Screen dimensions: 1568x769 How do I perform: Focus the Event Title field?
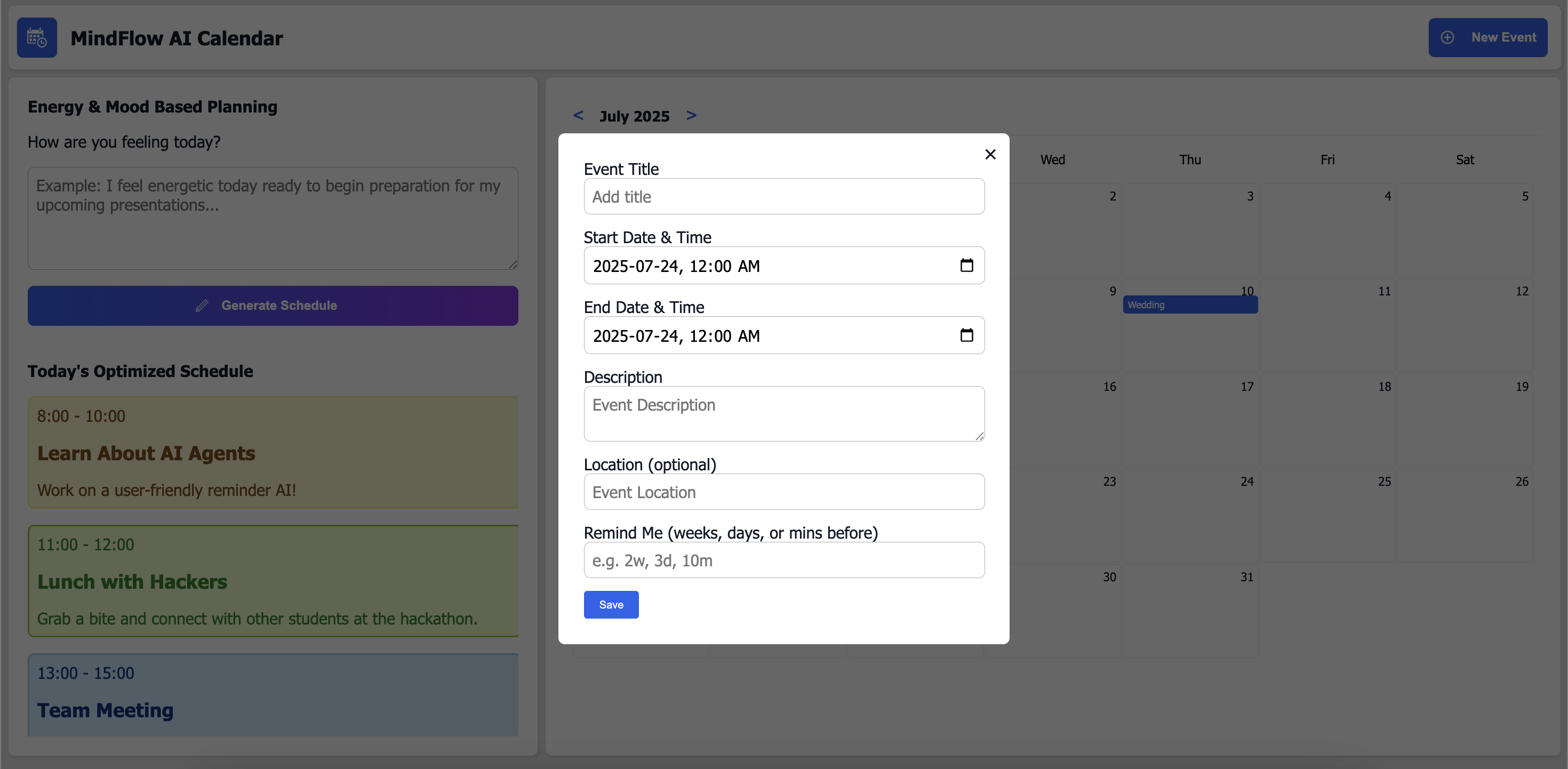[x=783, y=197]
